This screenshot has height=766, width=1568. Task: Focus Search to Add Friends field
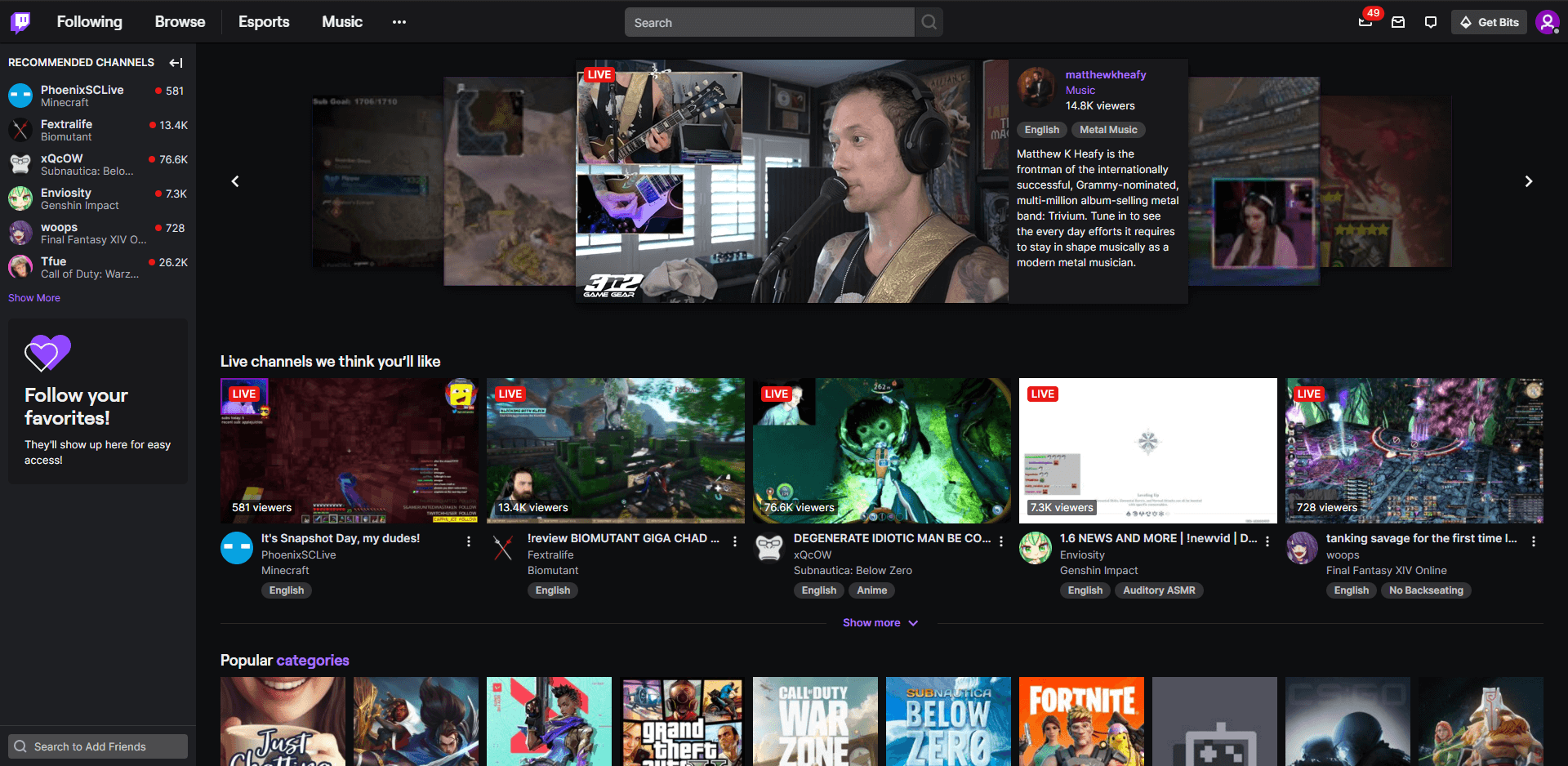tap(98, 746)
